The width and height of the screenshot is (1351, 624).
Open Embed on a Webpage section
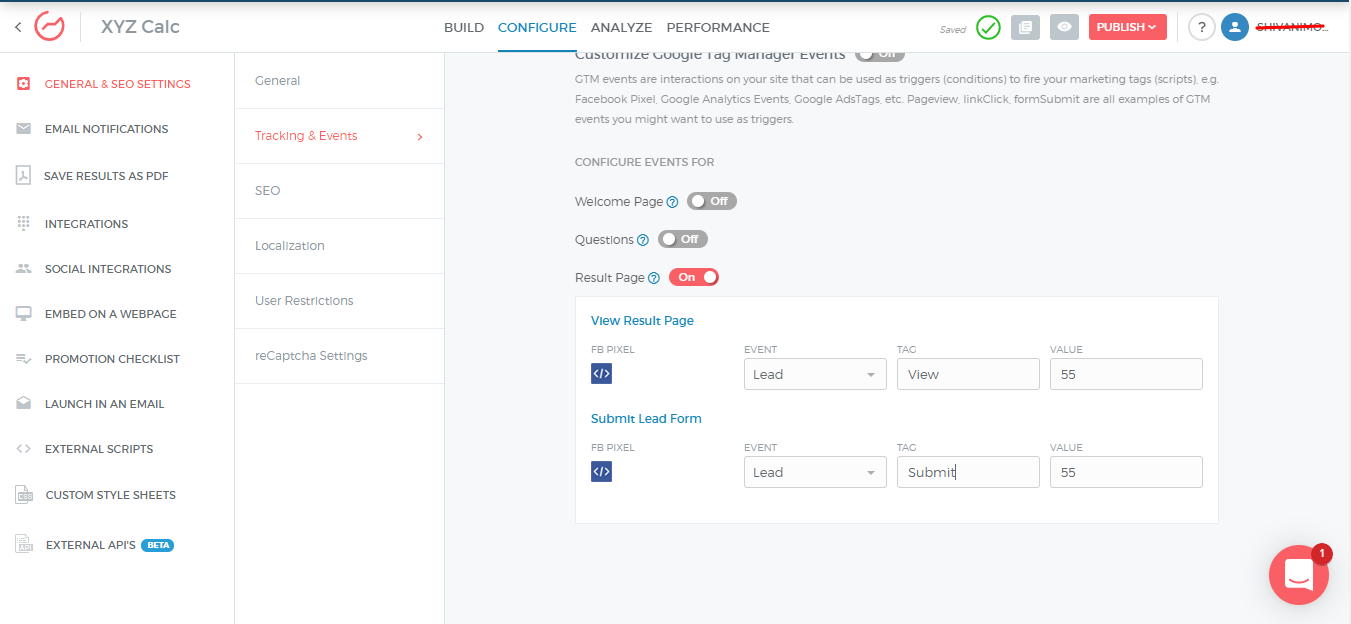pyautogui.click(x=111, y=314)
